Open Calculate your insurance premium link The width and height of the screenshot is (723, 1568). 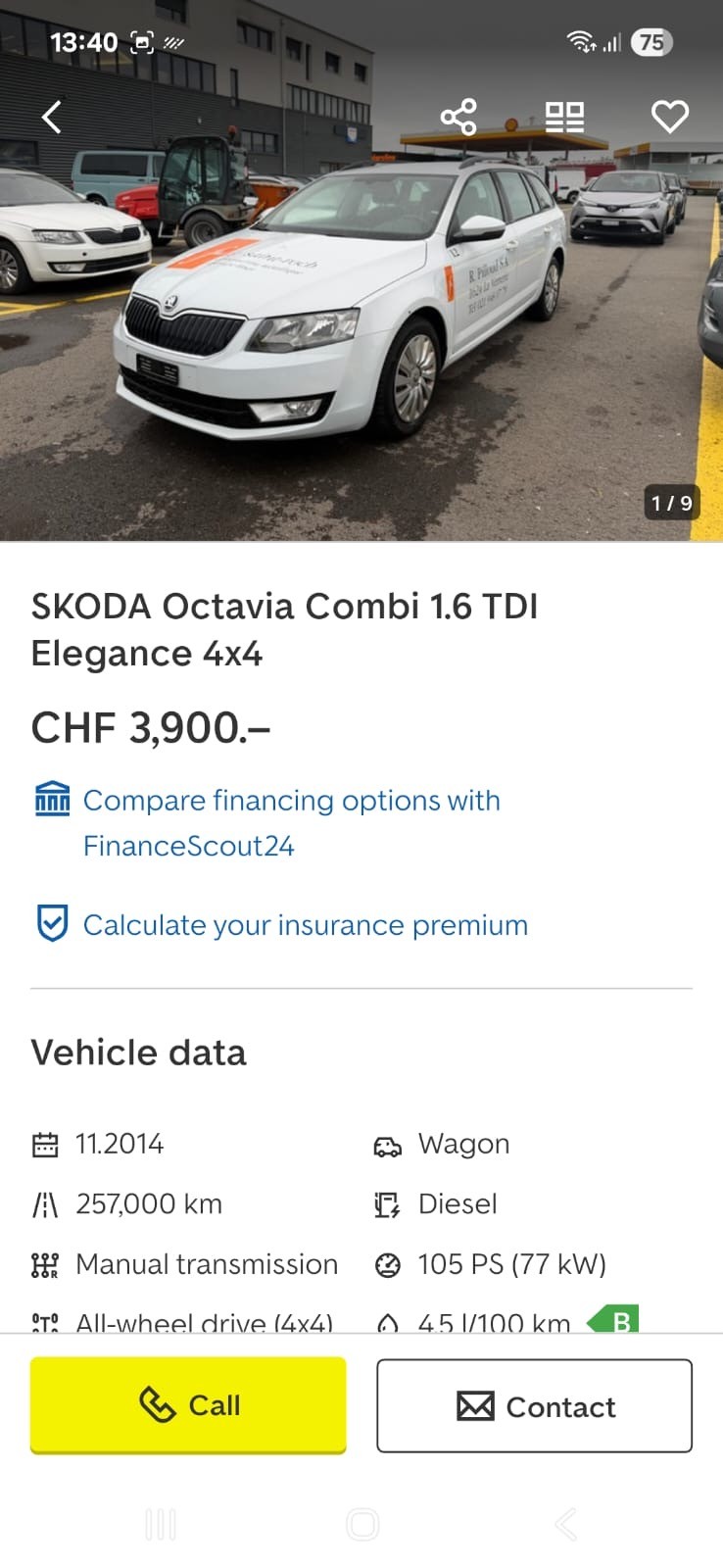(x=306, y=925)
